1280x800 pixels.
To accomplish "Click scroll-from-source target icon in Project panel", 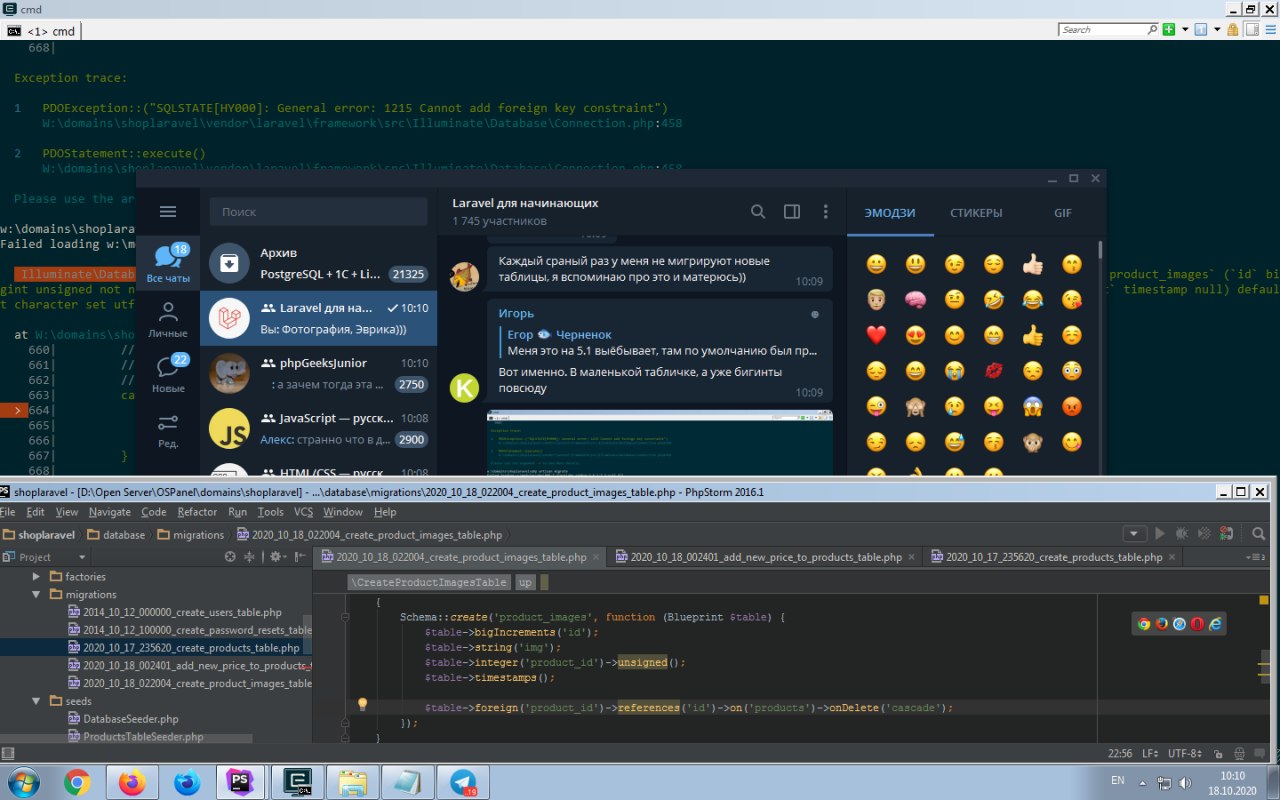I will (x=230, y=557).
